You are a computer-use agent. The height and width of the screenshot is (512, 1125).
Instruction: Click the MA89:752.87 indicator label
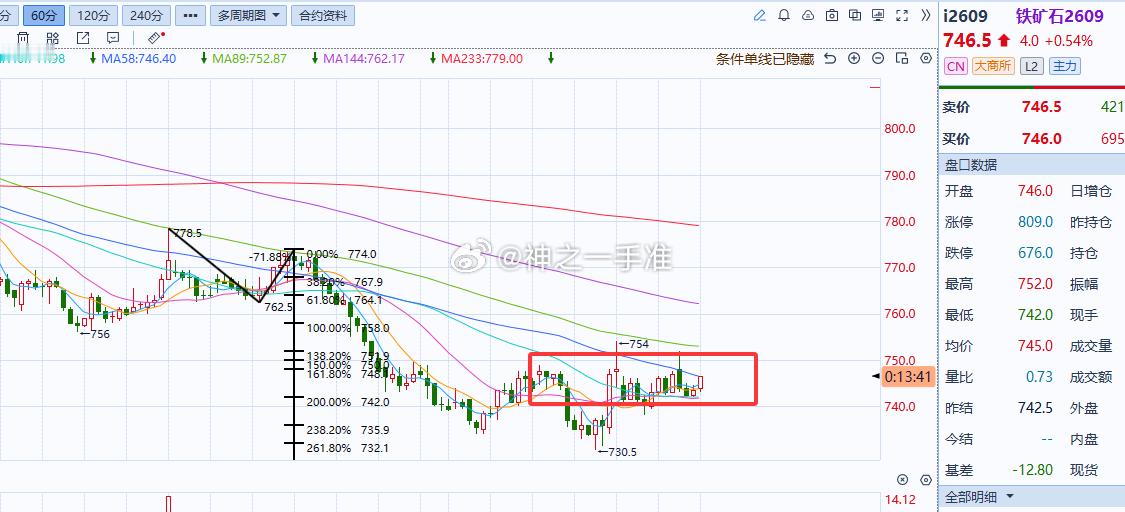[x=250, y=59]
